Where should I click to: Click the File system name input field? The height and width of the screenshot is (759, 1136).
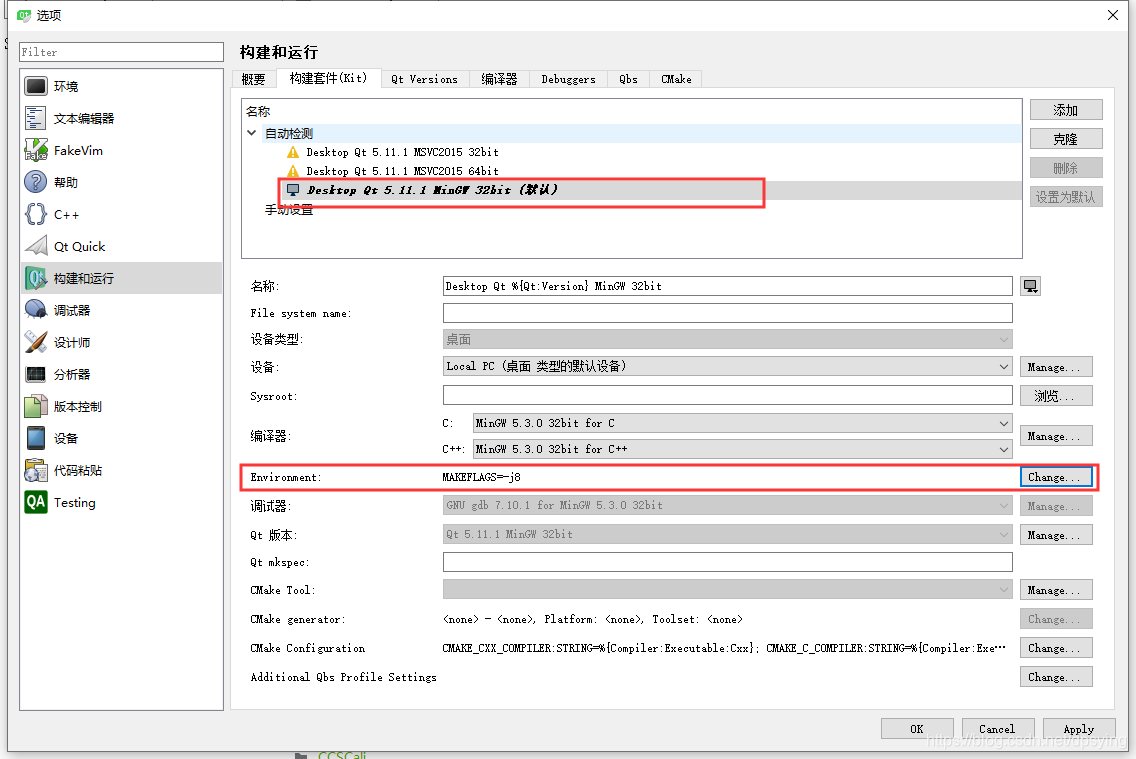pos(727,313)
